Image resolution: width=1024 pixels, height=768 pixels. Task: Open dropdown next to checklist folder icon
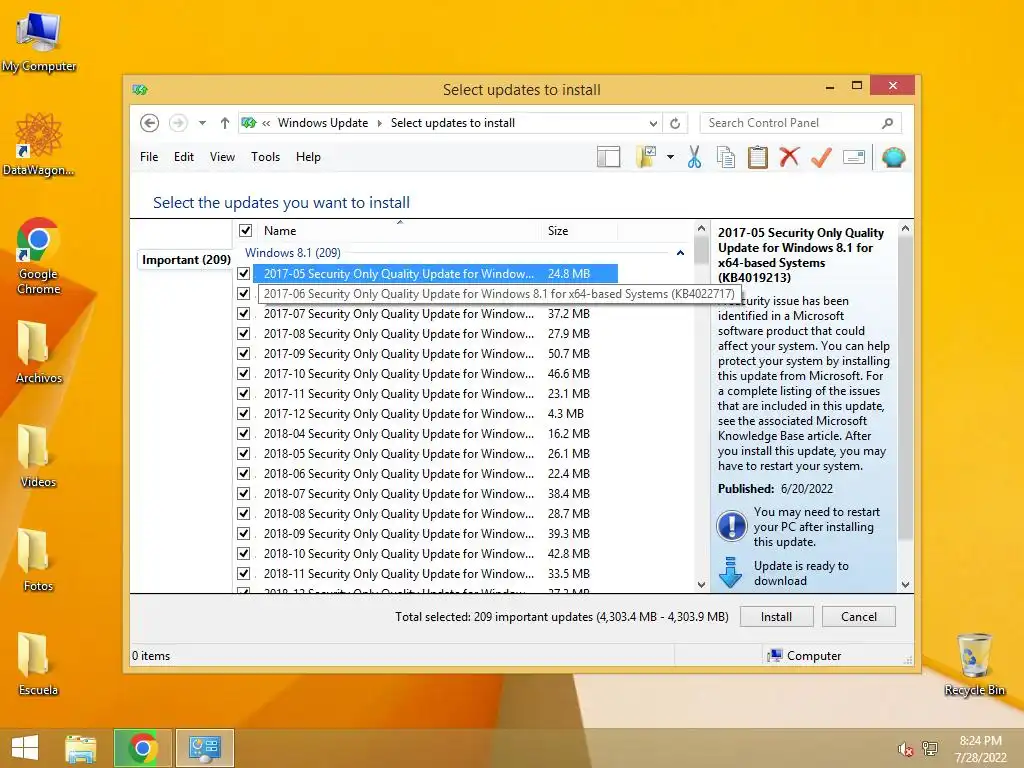point(670,157)
